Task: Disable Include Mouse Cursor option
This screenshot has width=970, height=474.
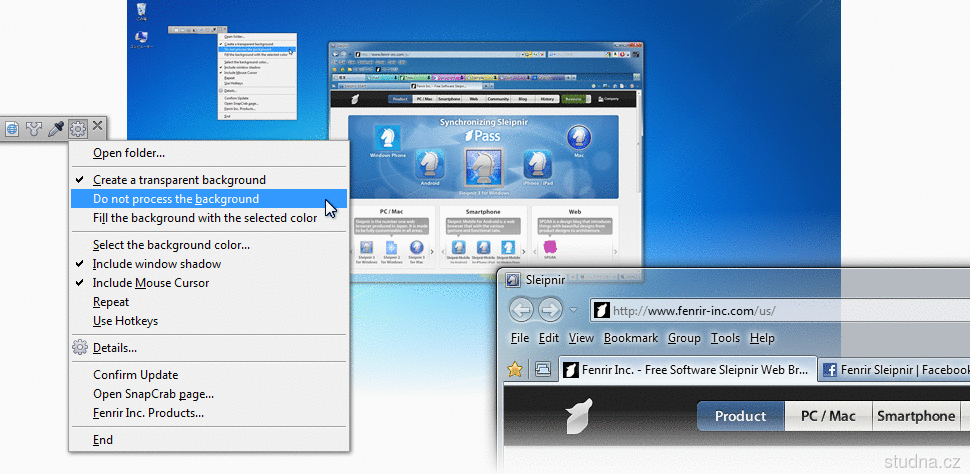Action: pos(151,283)
